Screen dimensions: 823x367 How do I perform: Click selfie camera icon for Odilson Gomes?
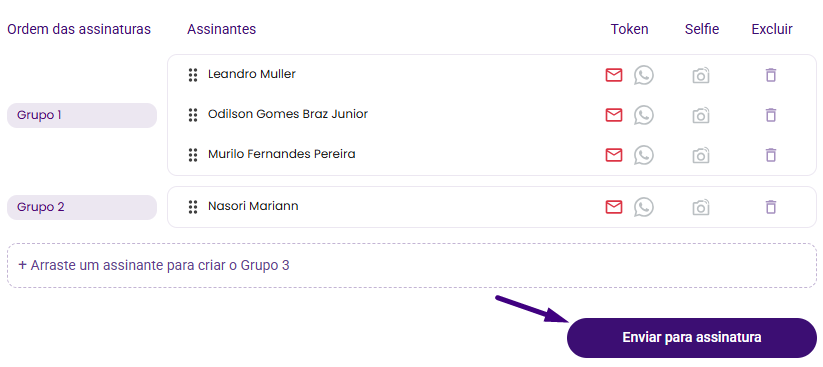(x=701, y=116)
